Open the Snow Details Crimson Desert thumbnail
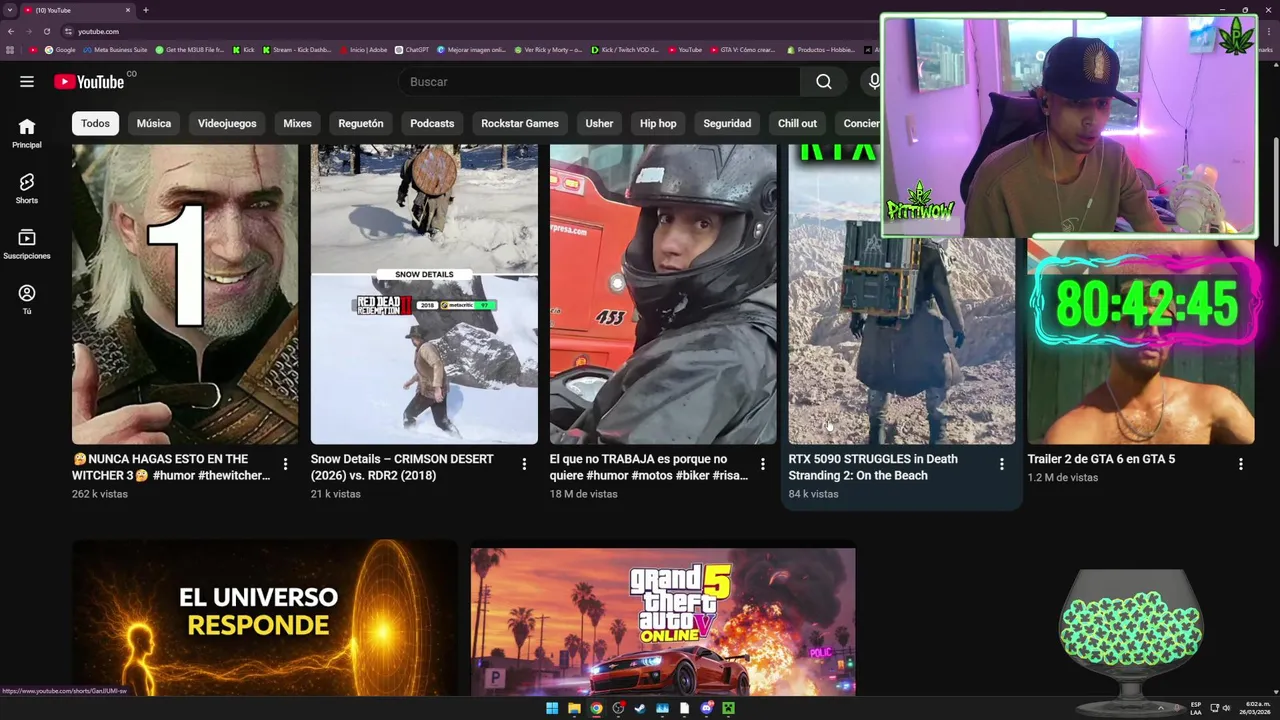 pyautogui.click(x=424, y=294)
